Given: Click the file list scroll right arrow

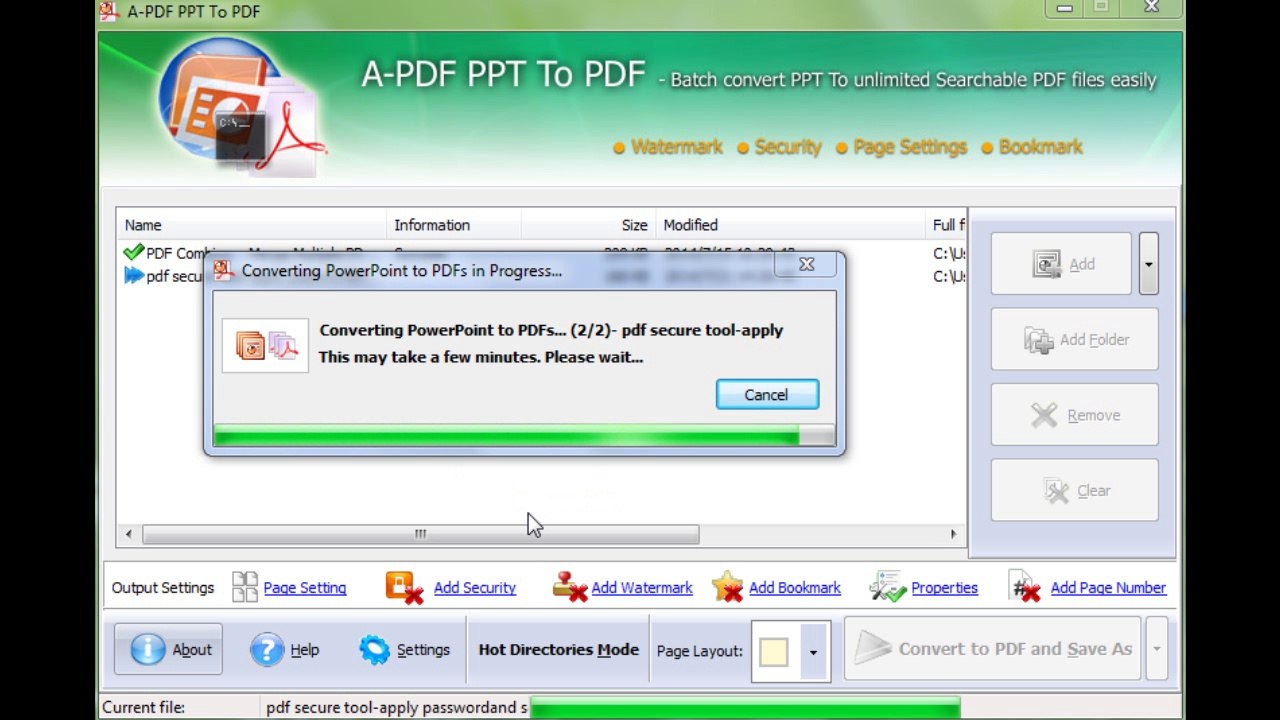Looking at the screenshot, I should tap(954, 534).
